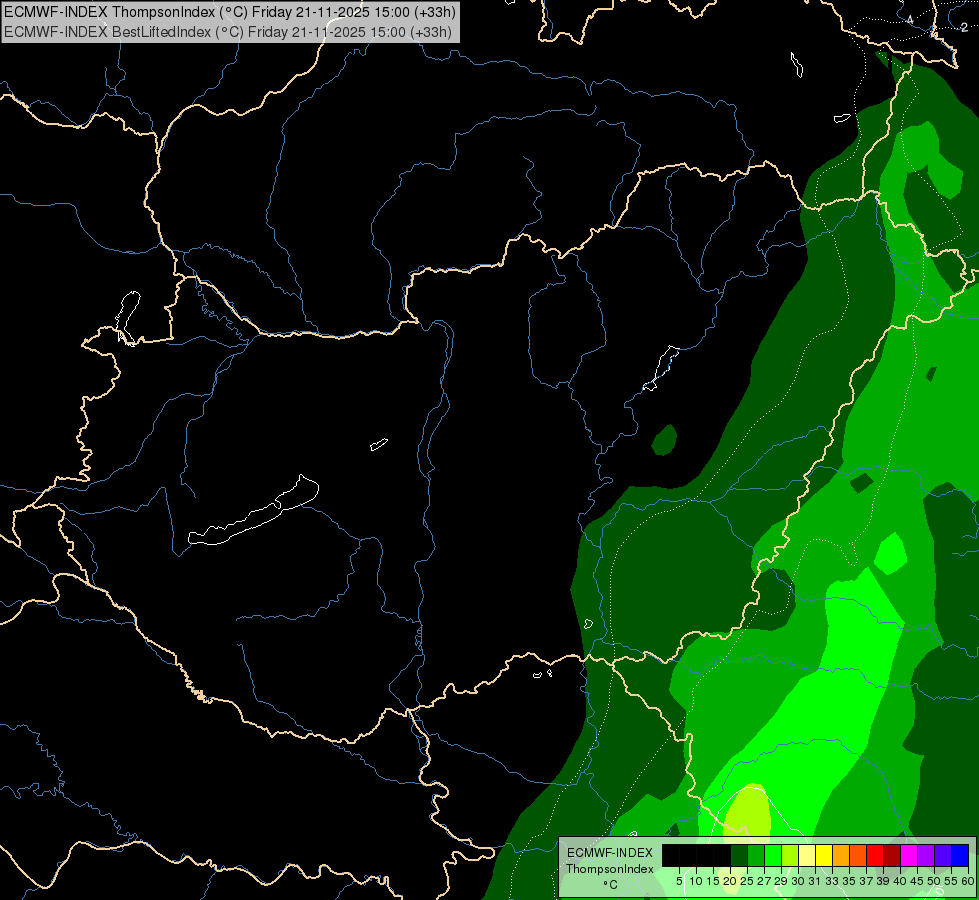Select the pale yellow 30–31 legend swatch
This screenshot has width=979, height=900.
(807, 855)
